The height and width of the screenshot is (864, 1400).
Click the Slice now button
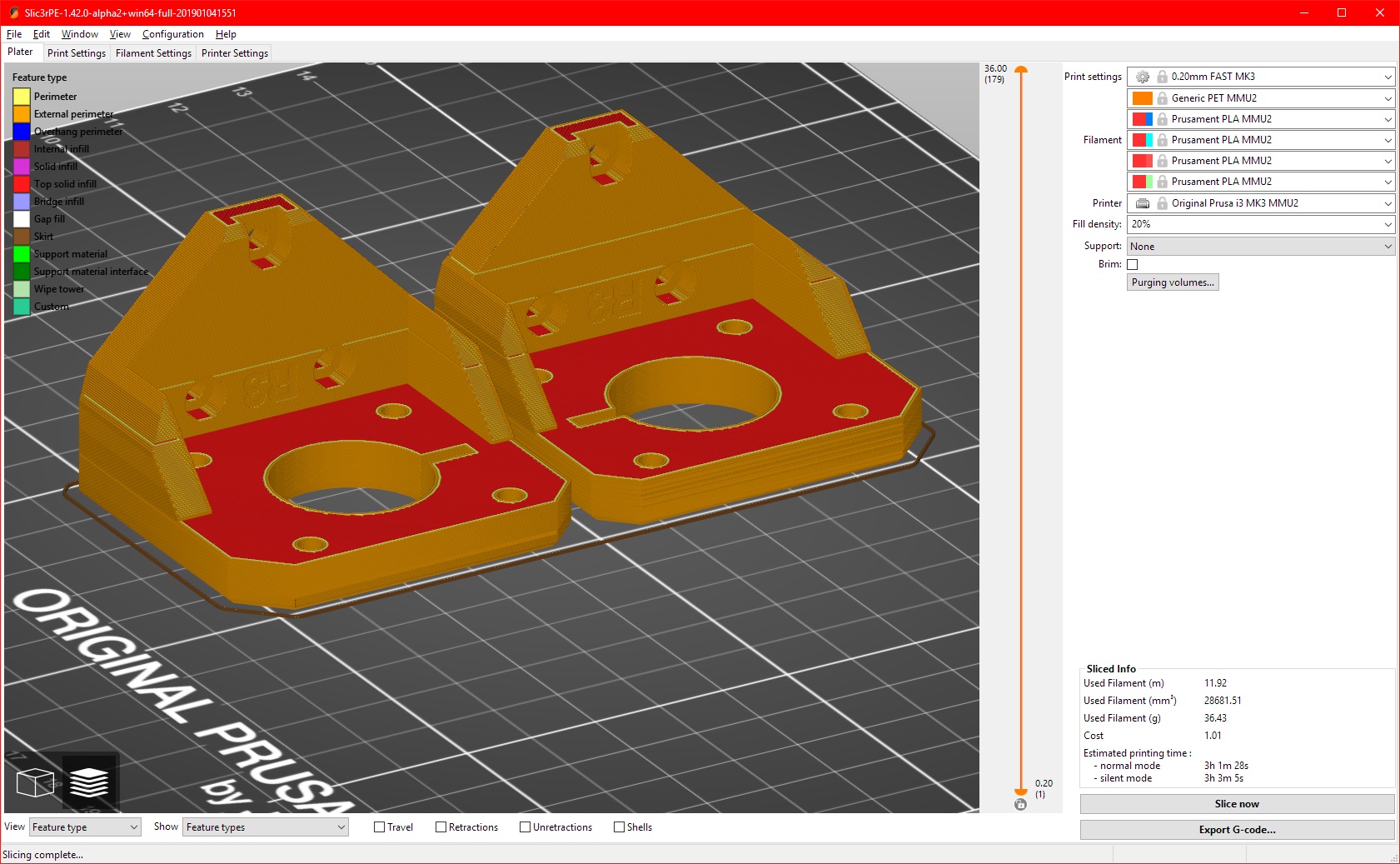tap(1238, 803)
